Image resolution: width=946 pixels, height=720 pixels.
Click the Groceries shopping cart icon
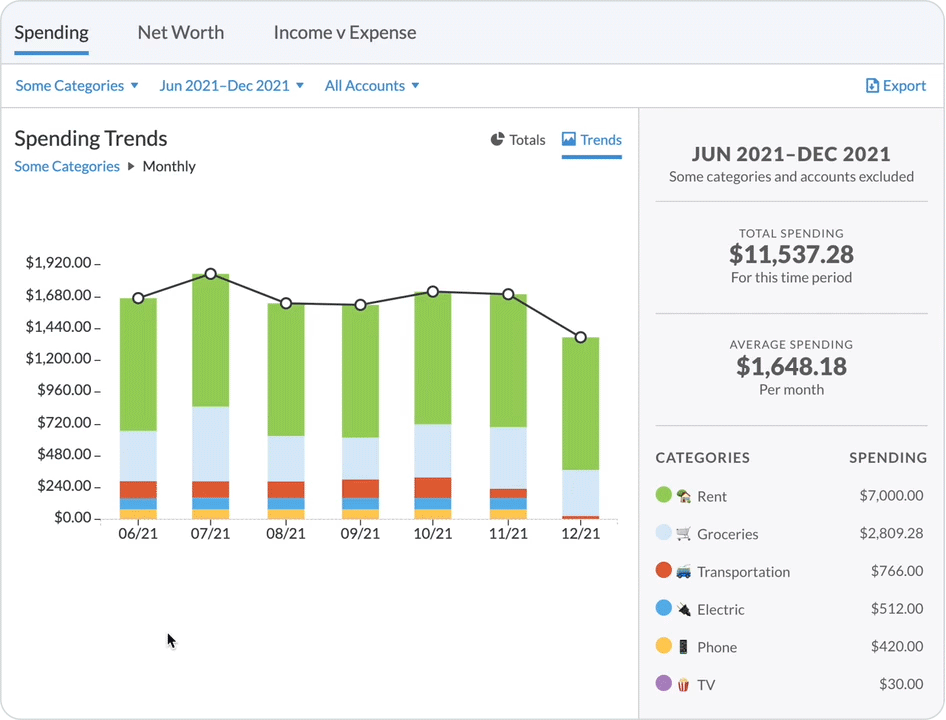coord(684,534)
